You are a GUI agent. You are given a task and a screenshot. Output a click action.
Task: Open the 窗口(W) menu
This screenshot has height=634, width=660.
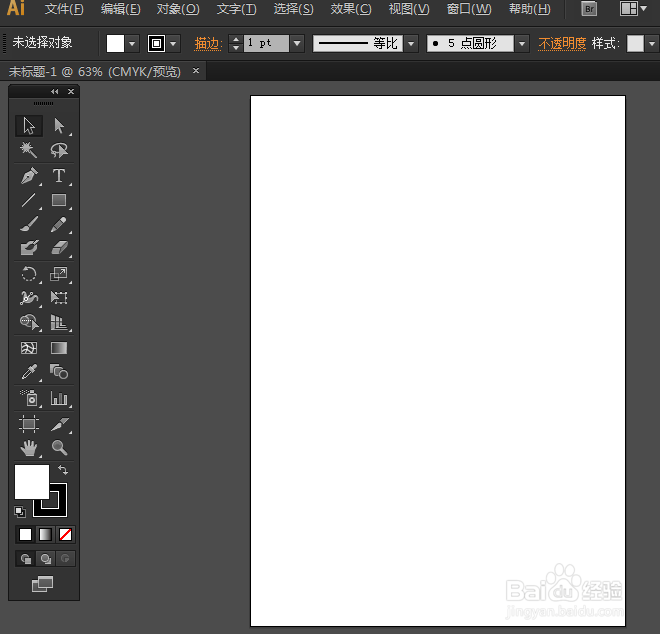(469, 9)
